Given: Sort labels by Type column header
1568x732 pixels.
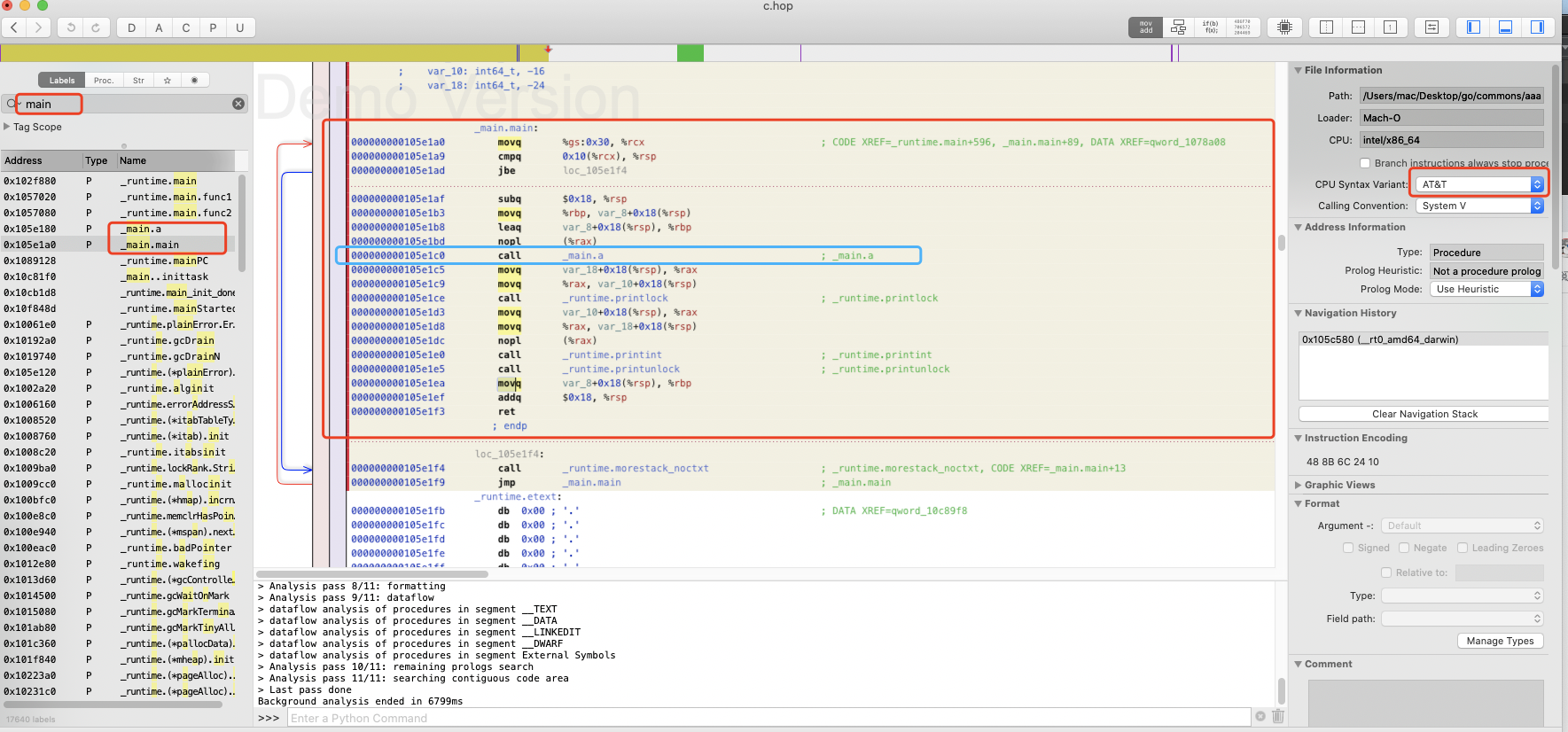Looking at the screenshot, I should (x=98, y=160).
